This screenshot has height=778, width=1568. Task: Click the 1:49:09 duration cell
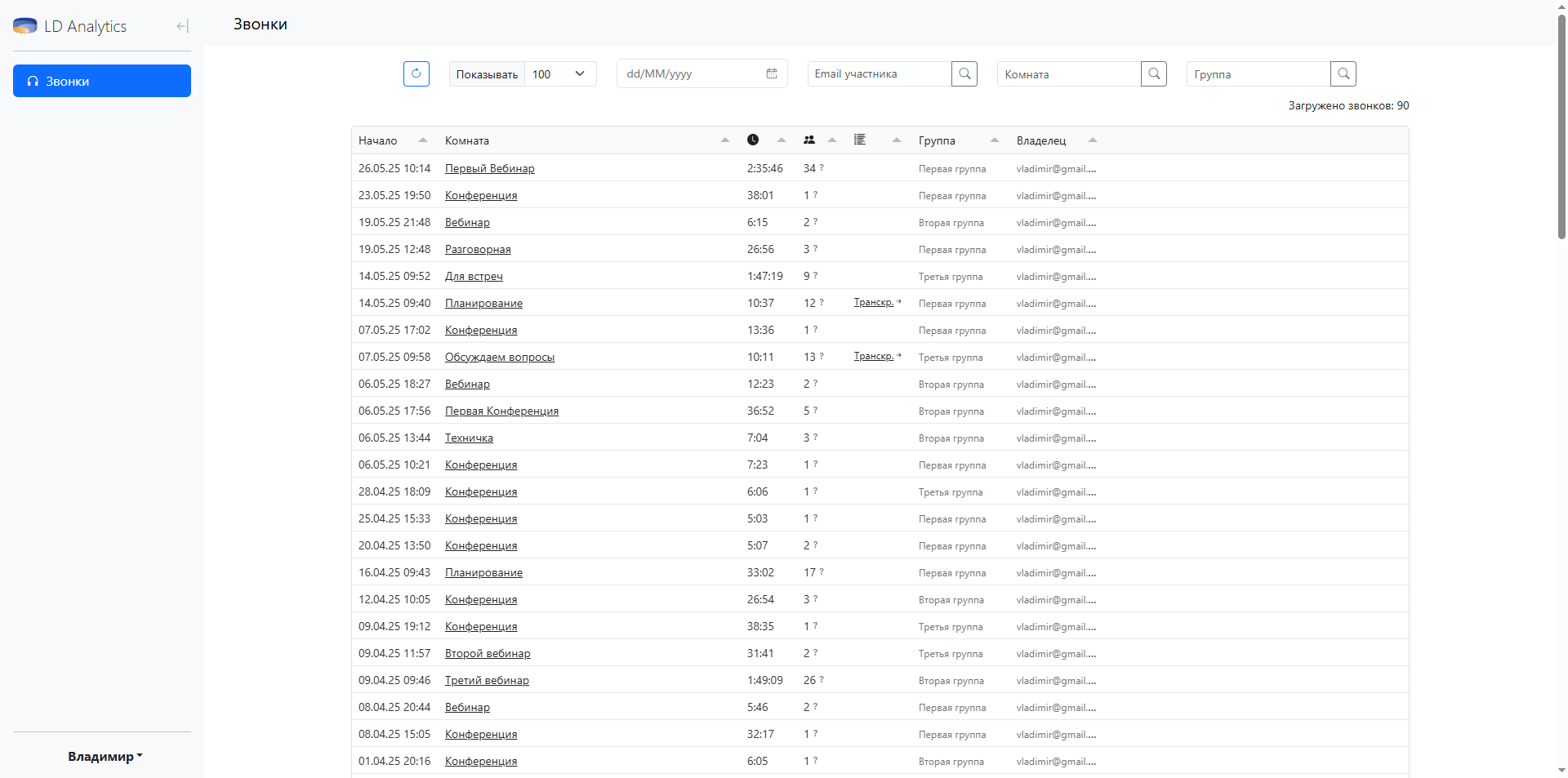click(765, 680)
